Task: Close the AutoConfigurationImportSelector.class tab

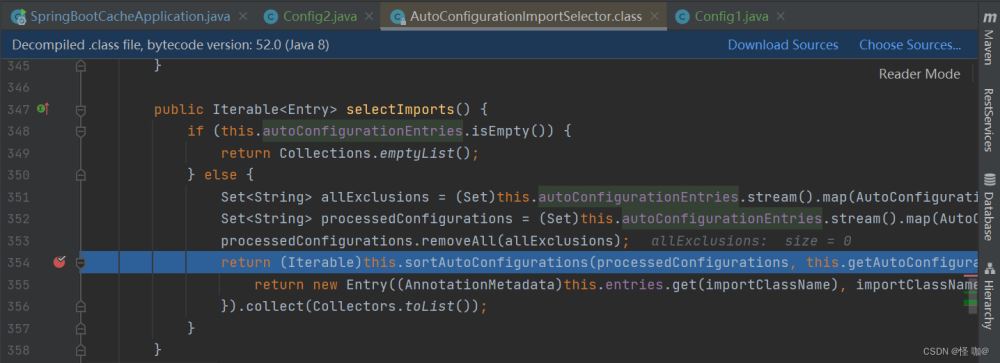Action: click(x=654, y=17)
